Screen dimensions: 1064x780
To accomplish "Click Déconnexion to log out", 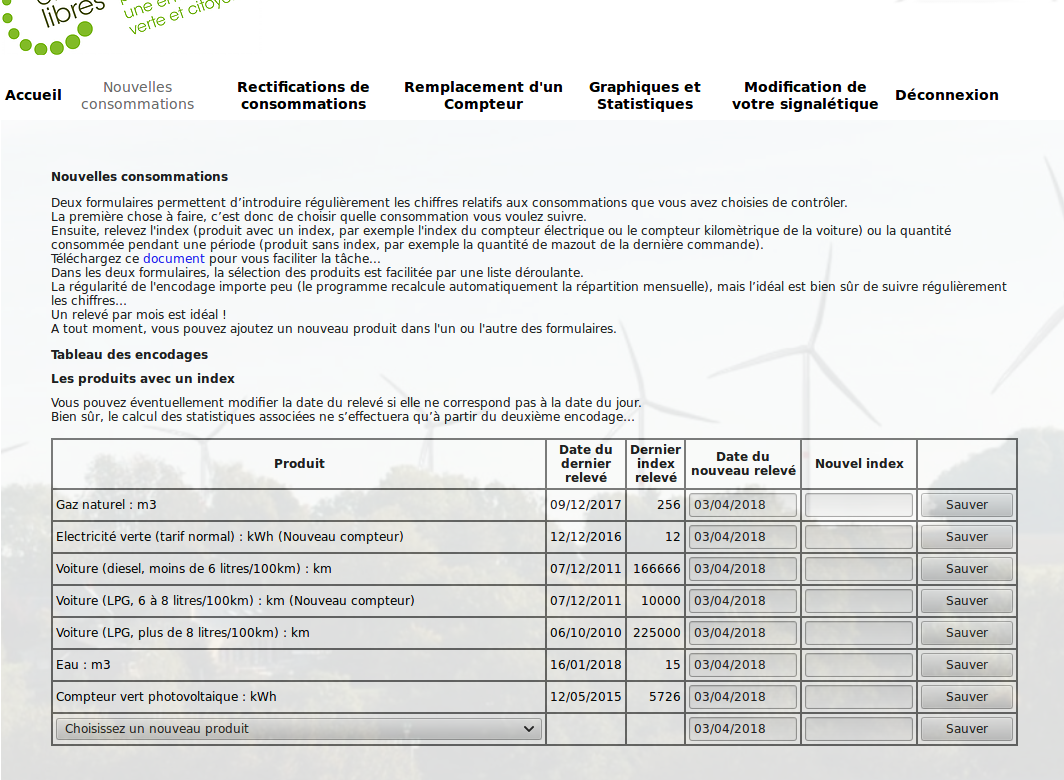I will point(947,95).
